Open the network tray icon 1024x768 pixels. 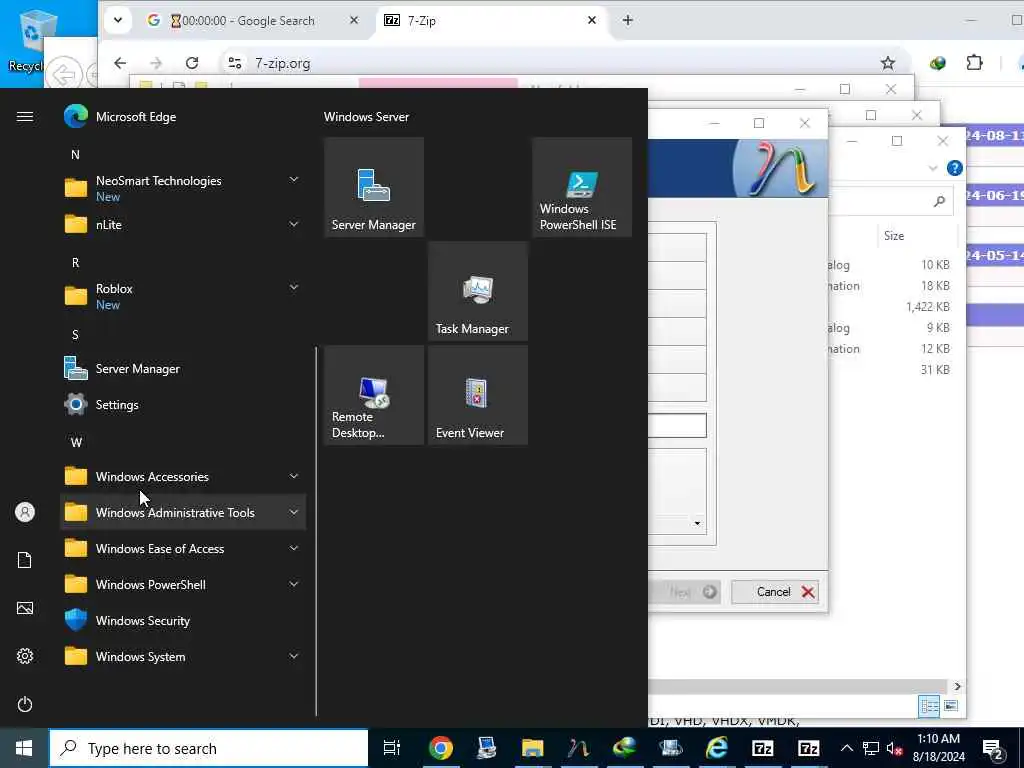tap(871, 749)
